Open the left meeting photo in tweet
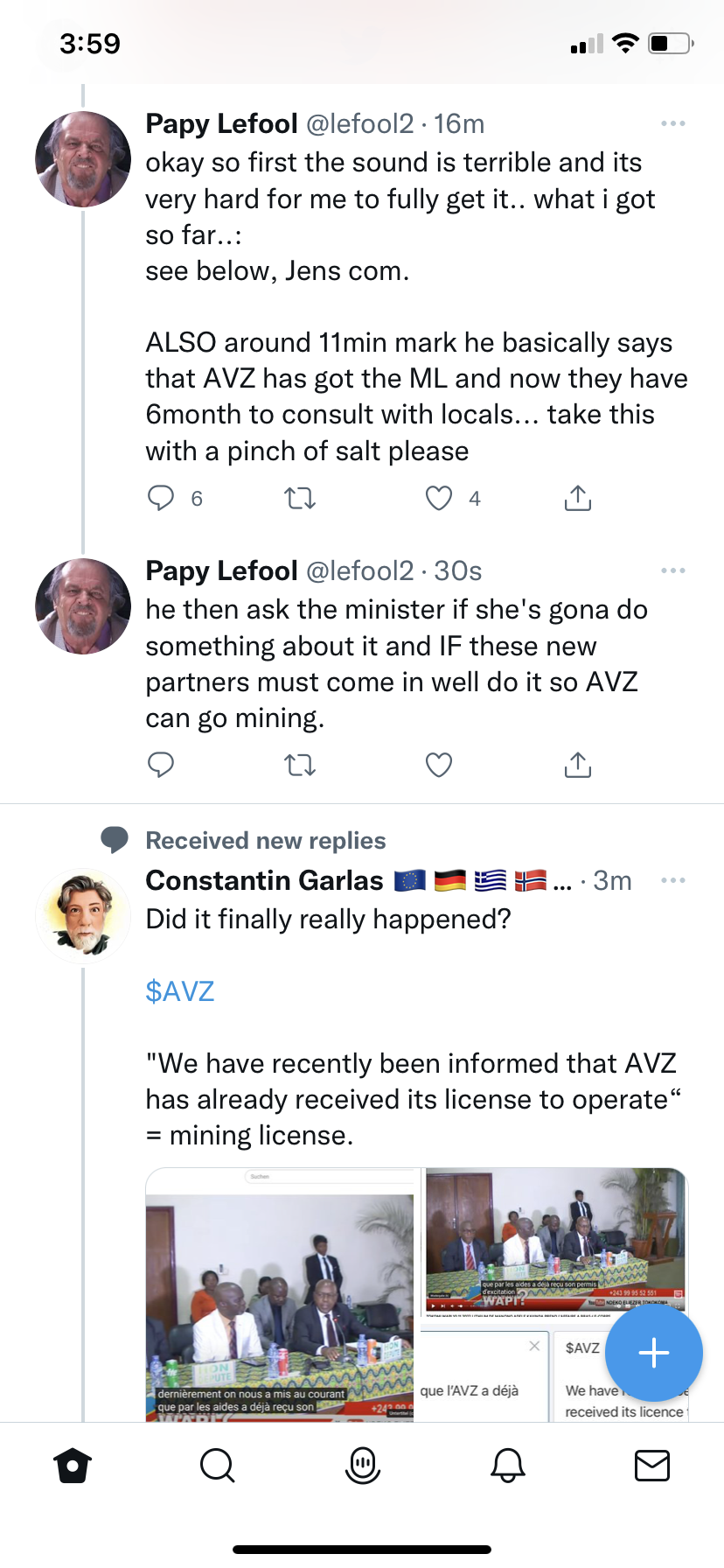Image resolution: width=724 pixels, height=1568 pixels. click(x=280, y=1295)
